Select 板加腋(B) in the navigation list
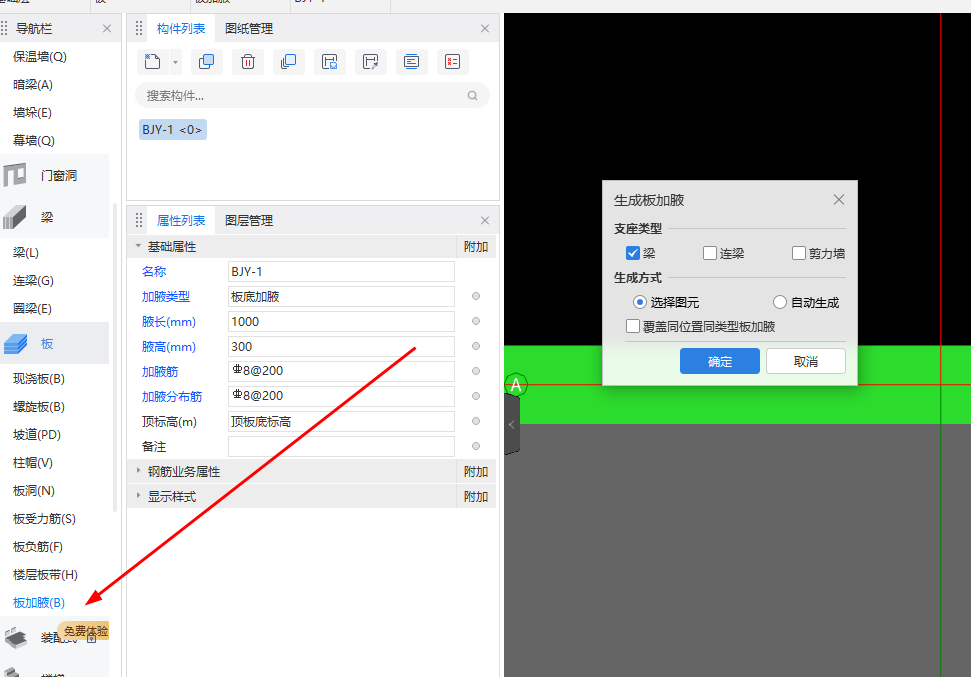Image resolution: width=971 pixels, height=677 pixels. coord(39,603)
